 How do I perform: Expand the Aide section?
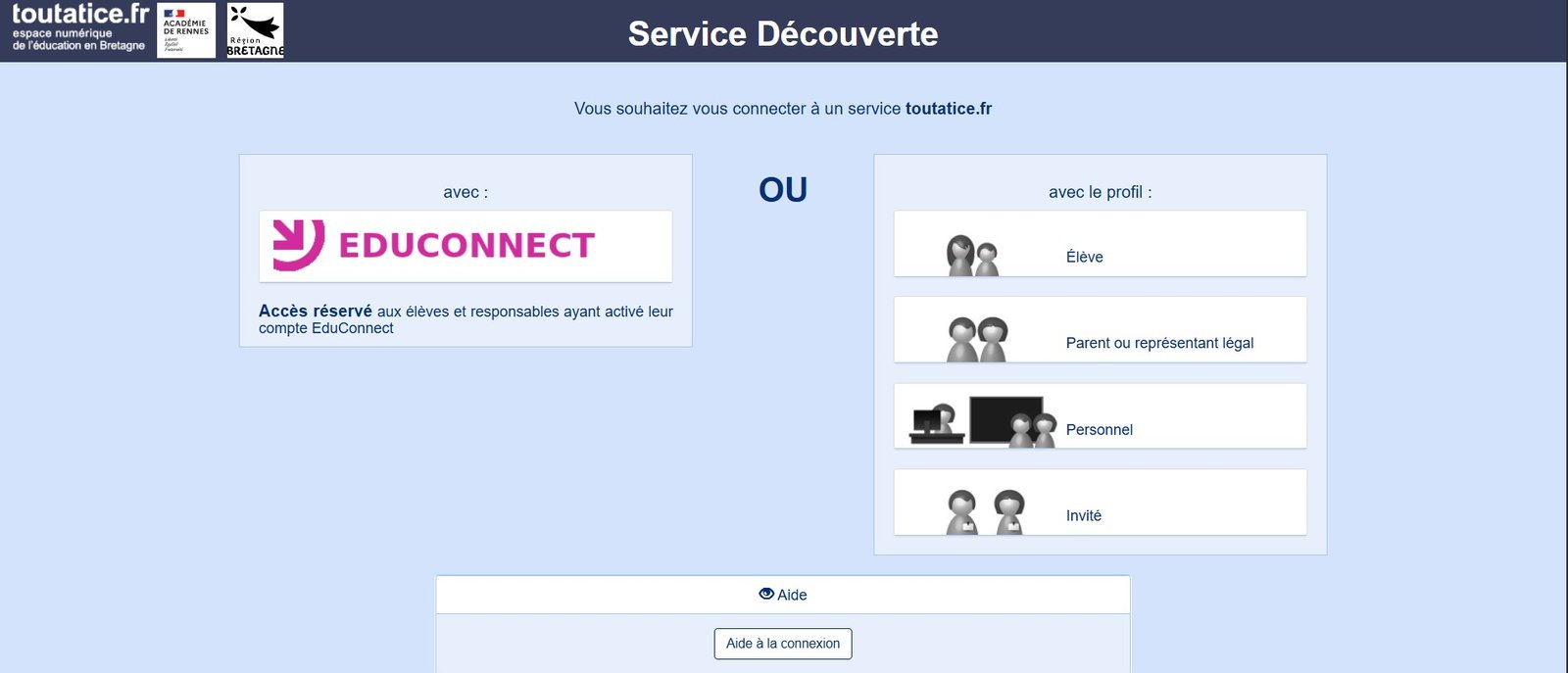[782, 594]
